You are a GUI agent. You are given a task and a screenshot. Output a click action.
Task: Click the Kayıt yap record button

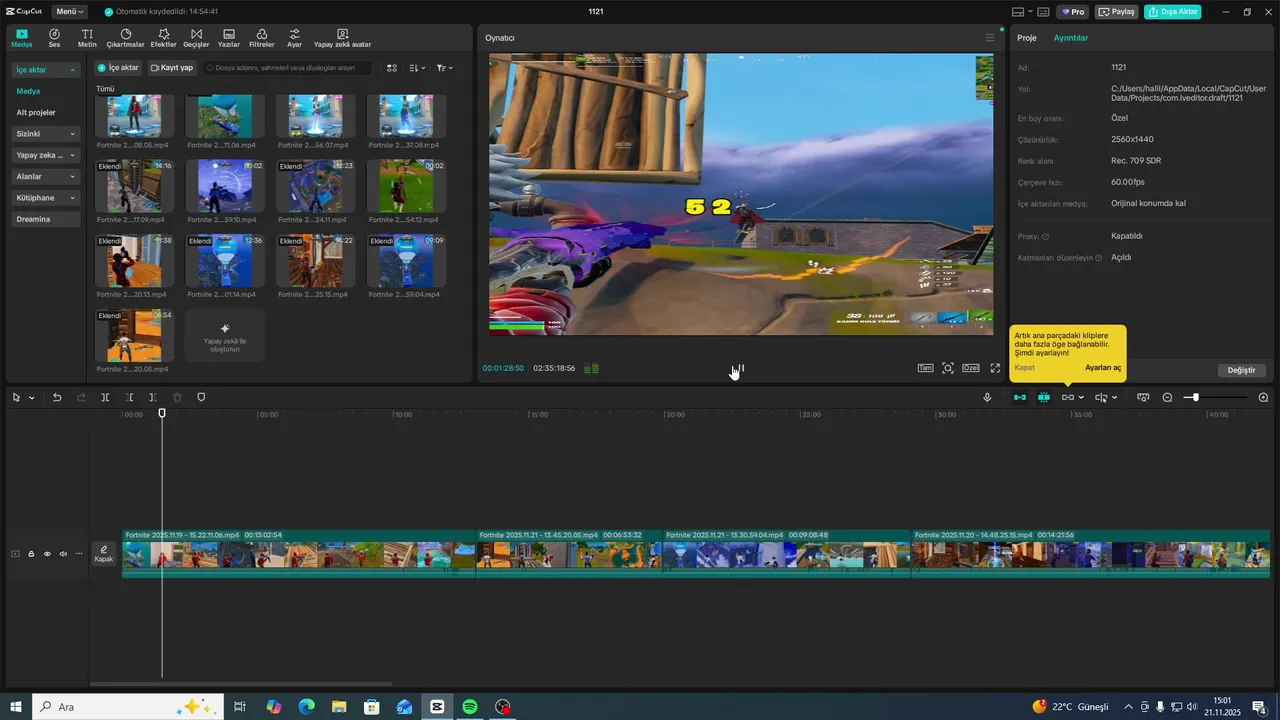coord(172,68)
